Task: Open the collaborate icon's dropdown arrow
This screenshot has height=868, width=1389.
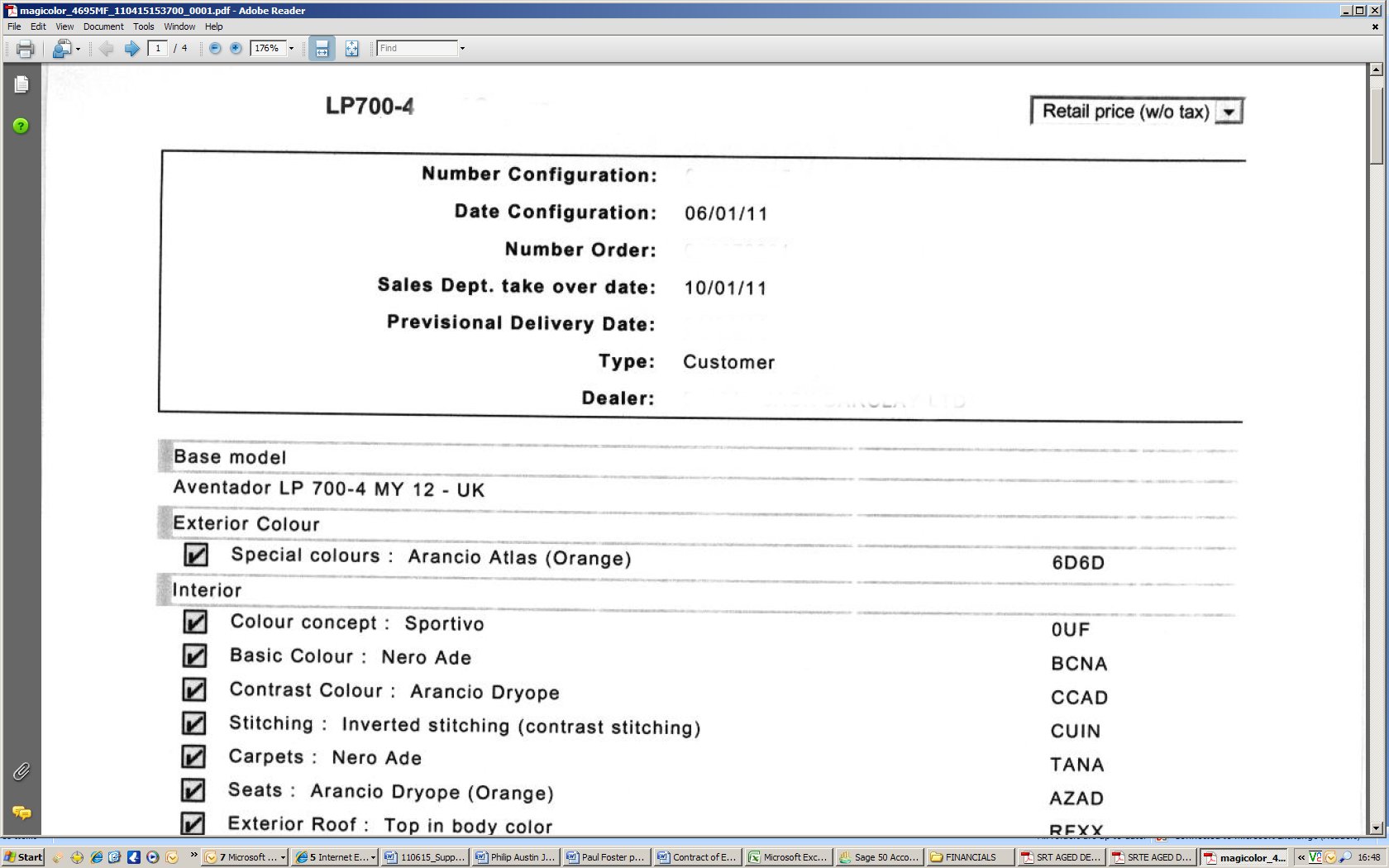Action: [78, 49]
